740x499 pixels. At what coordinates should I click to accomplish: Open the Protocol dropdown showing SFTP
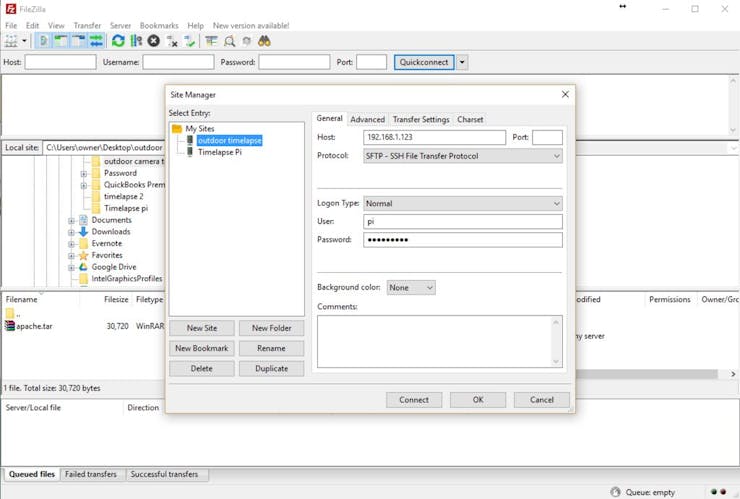(462, 156)
